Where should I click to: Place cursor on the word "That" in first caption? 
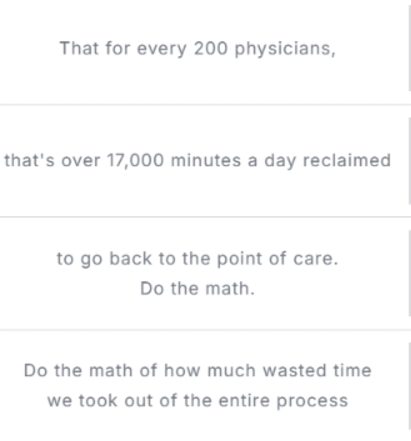[79, 48]
